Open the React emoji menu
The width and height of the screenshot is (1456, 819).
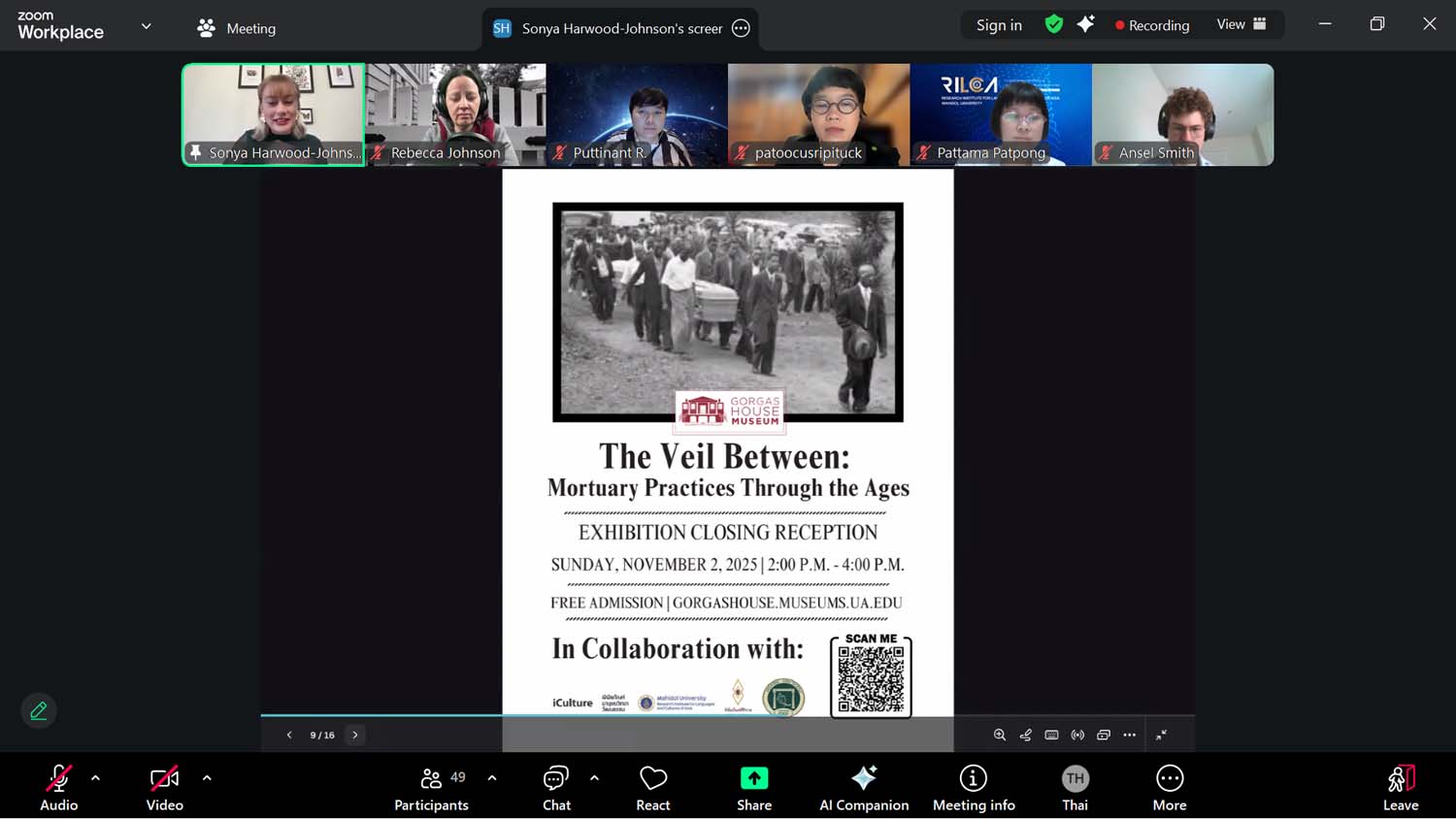(x=653, y=787)
